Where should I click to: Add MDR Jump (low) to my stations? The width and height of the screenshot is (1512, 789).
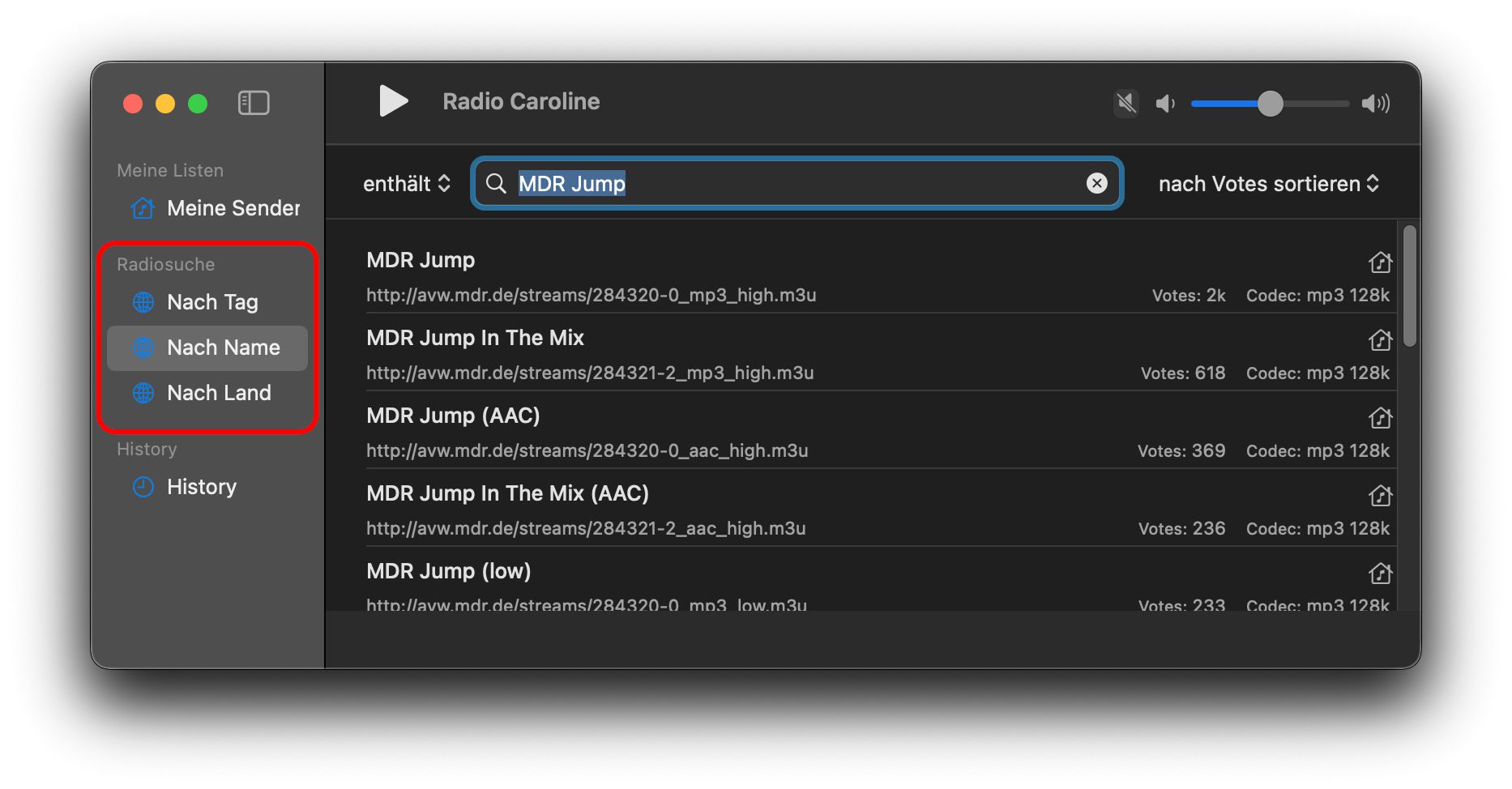tap(1380, 574)
